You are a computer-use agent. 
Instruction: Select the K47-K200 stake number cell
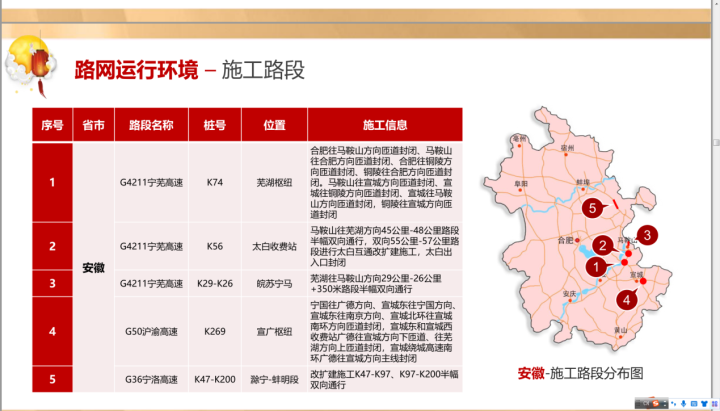coord(214,379)
